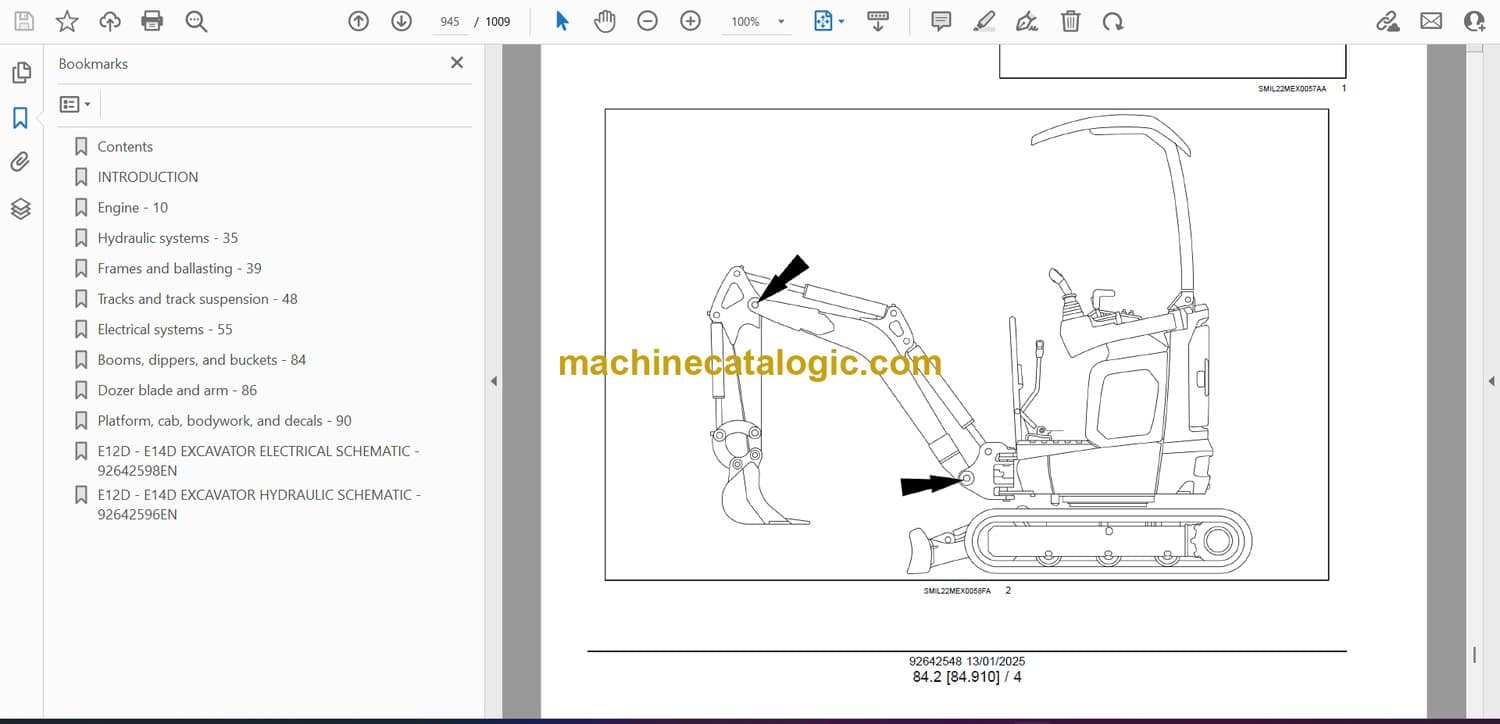Go to next page arrow
This screenshot has height=724, width=1500.
click(401, 21)
